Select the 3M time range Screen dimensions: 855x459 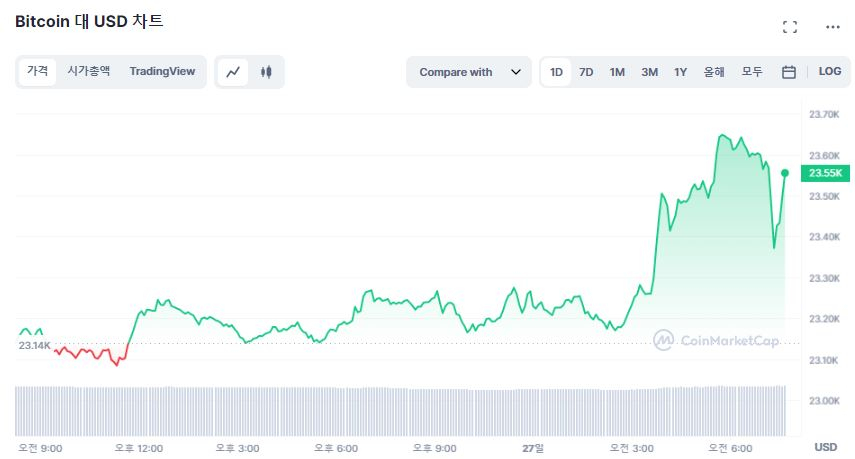click(x=649, y=72)
